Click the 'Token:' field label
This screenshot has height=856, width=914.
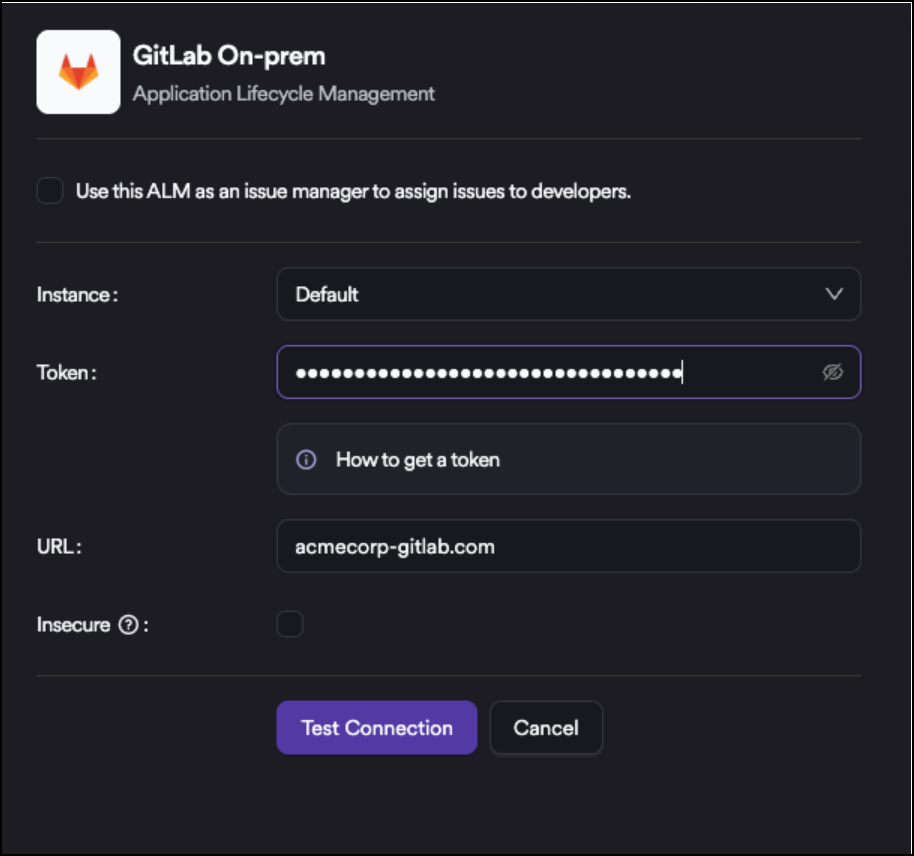coord(67,373)
